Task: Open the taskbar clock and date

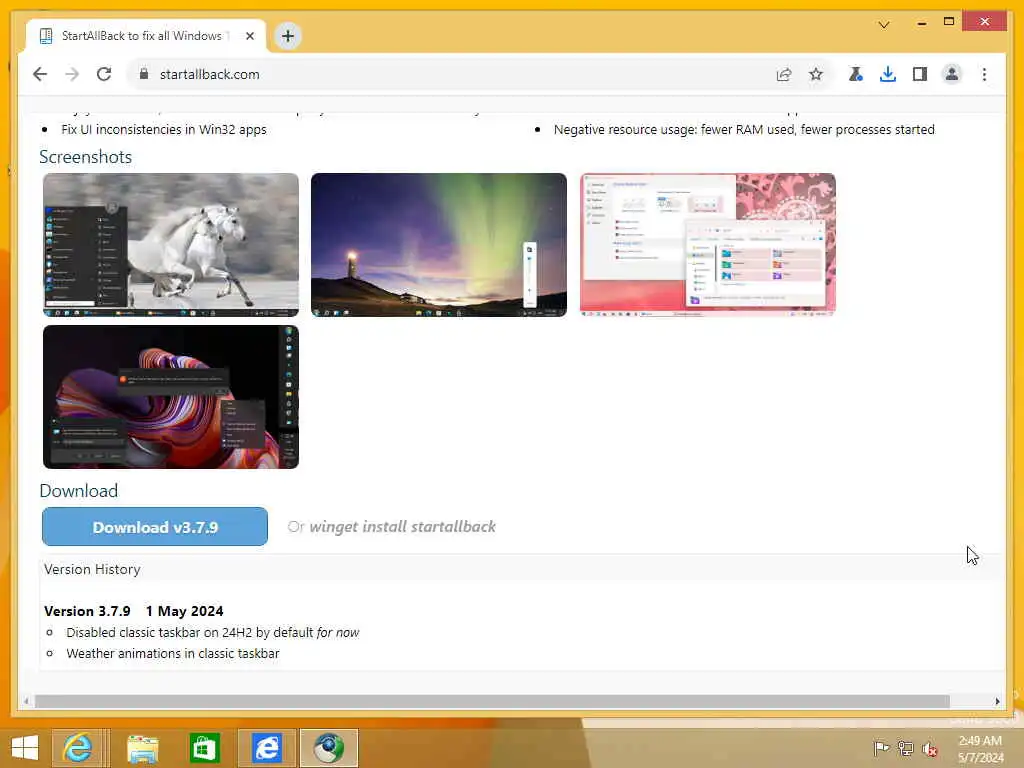Action: coord(980,749)
